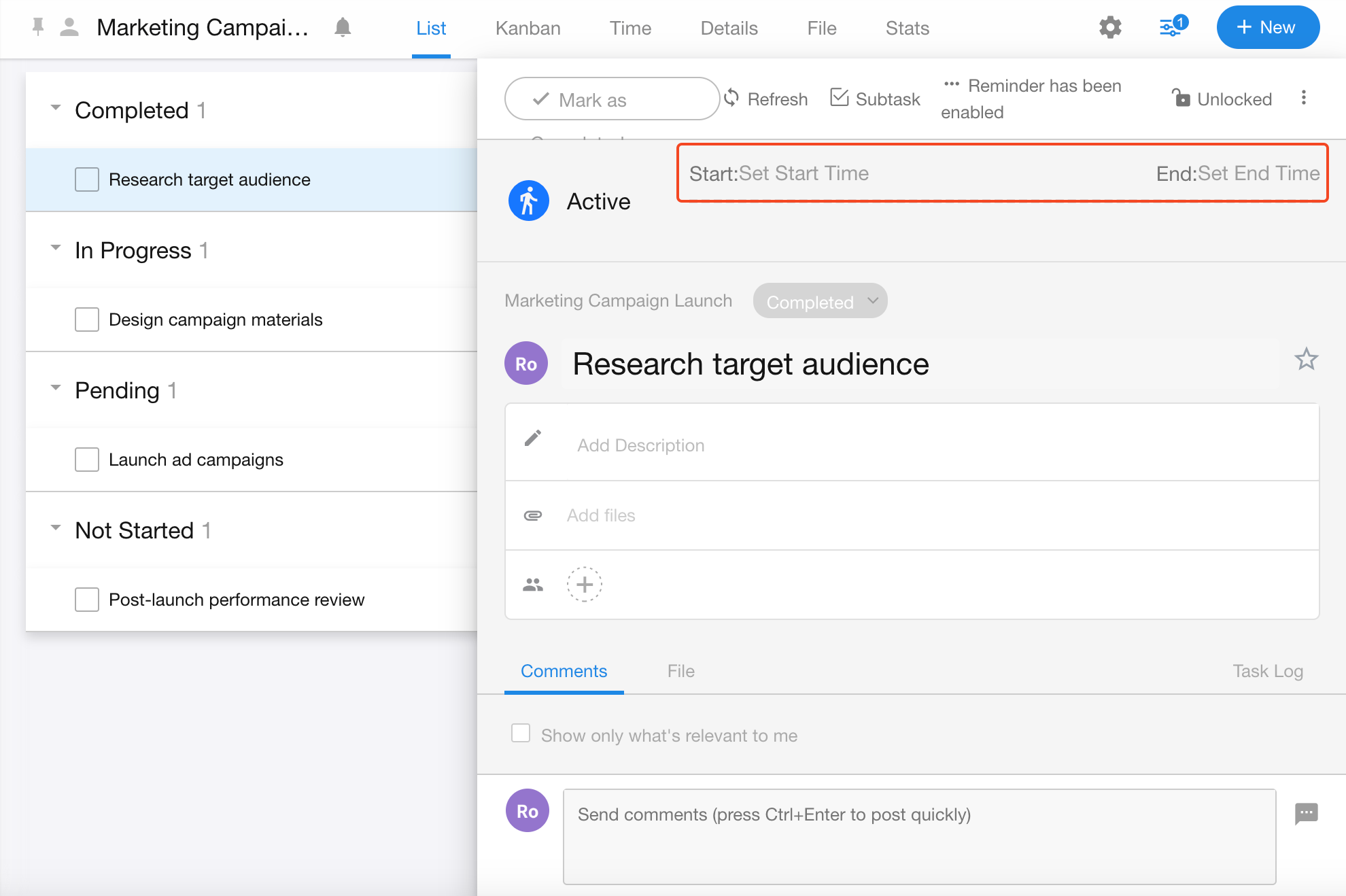1346x896 pixels.
Task: Click the three-dot more options menu
Action: pyautogui.click(x=1303, y=98)
